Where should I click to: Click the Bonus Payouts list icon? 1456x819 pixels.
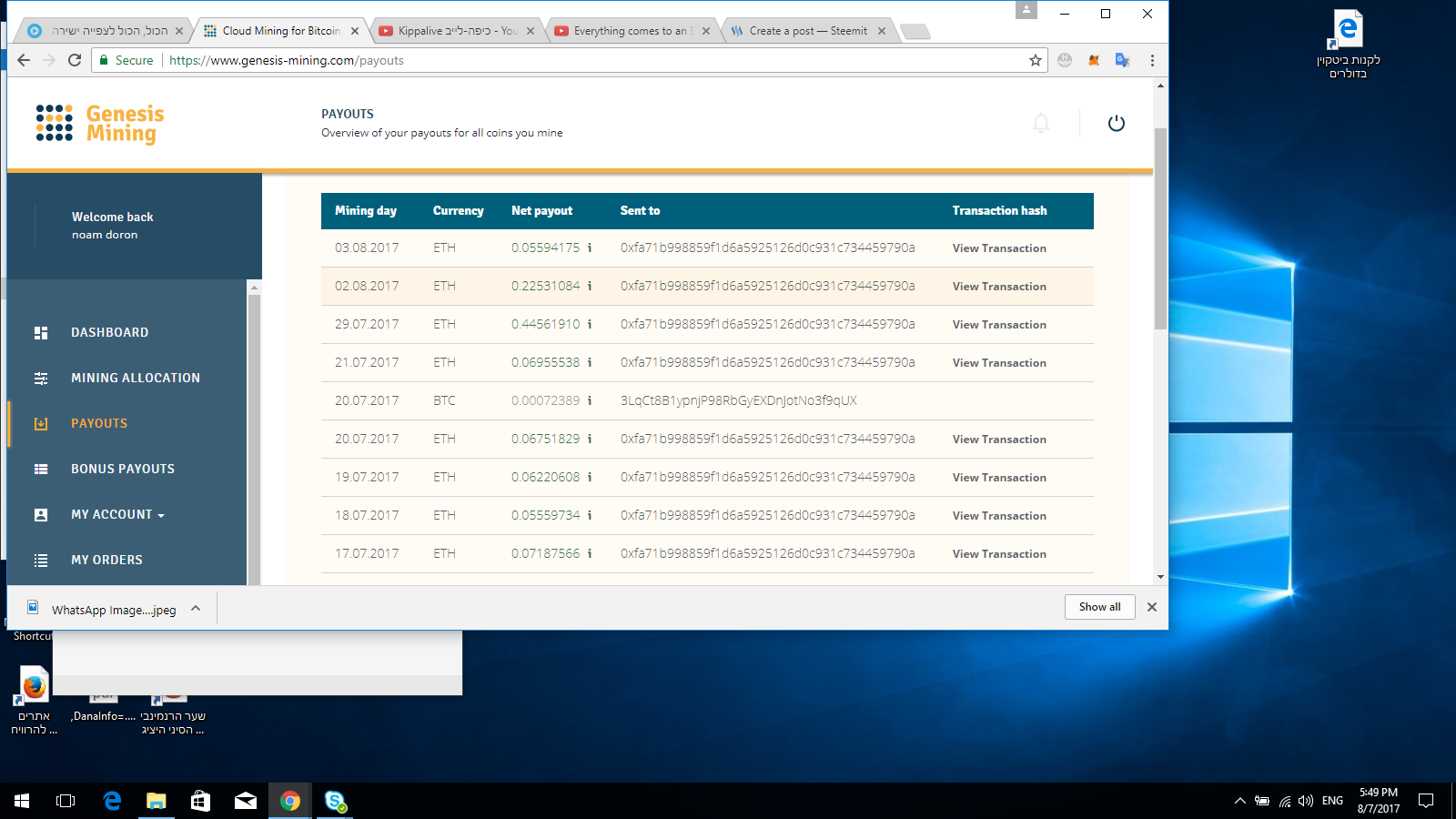(x=41, y=470)
